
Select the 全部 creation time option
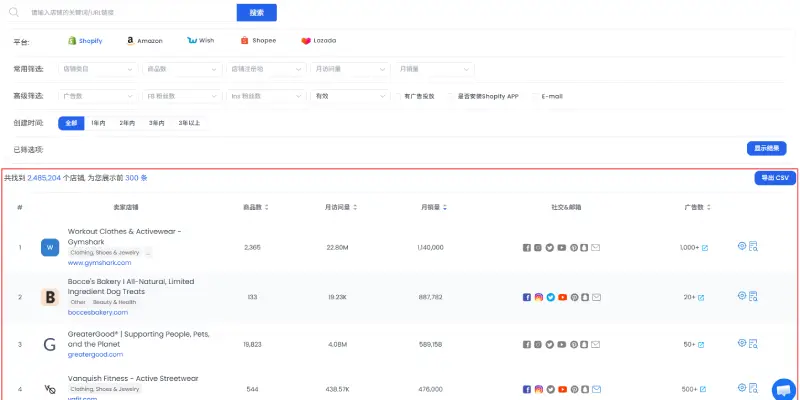71,123
